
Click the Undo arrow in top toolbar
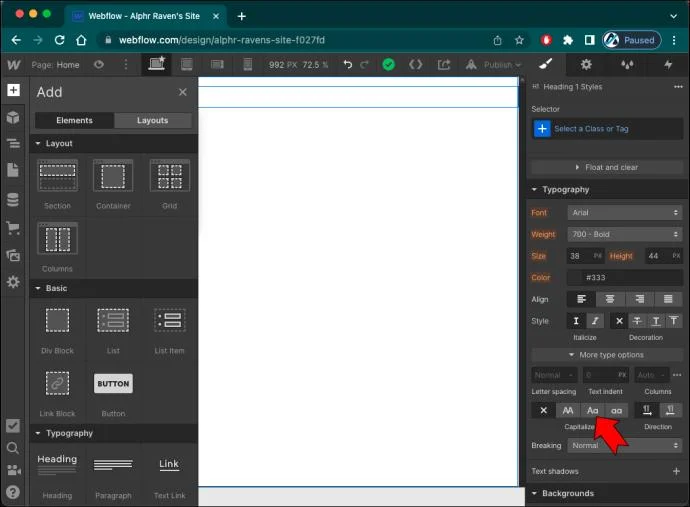tap(348, 65)
